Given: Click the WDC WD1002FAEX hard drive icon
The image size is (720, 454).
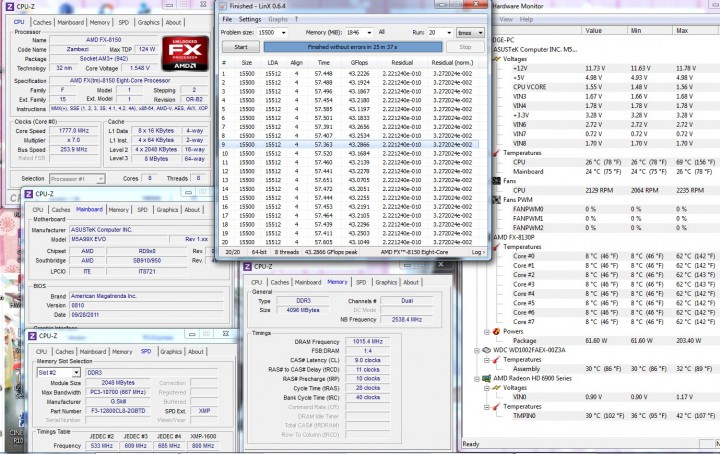Looking at the screenshot, I should click(486, 350).
